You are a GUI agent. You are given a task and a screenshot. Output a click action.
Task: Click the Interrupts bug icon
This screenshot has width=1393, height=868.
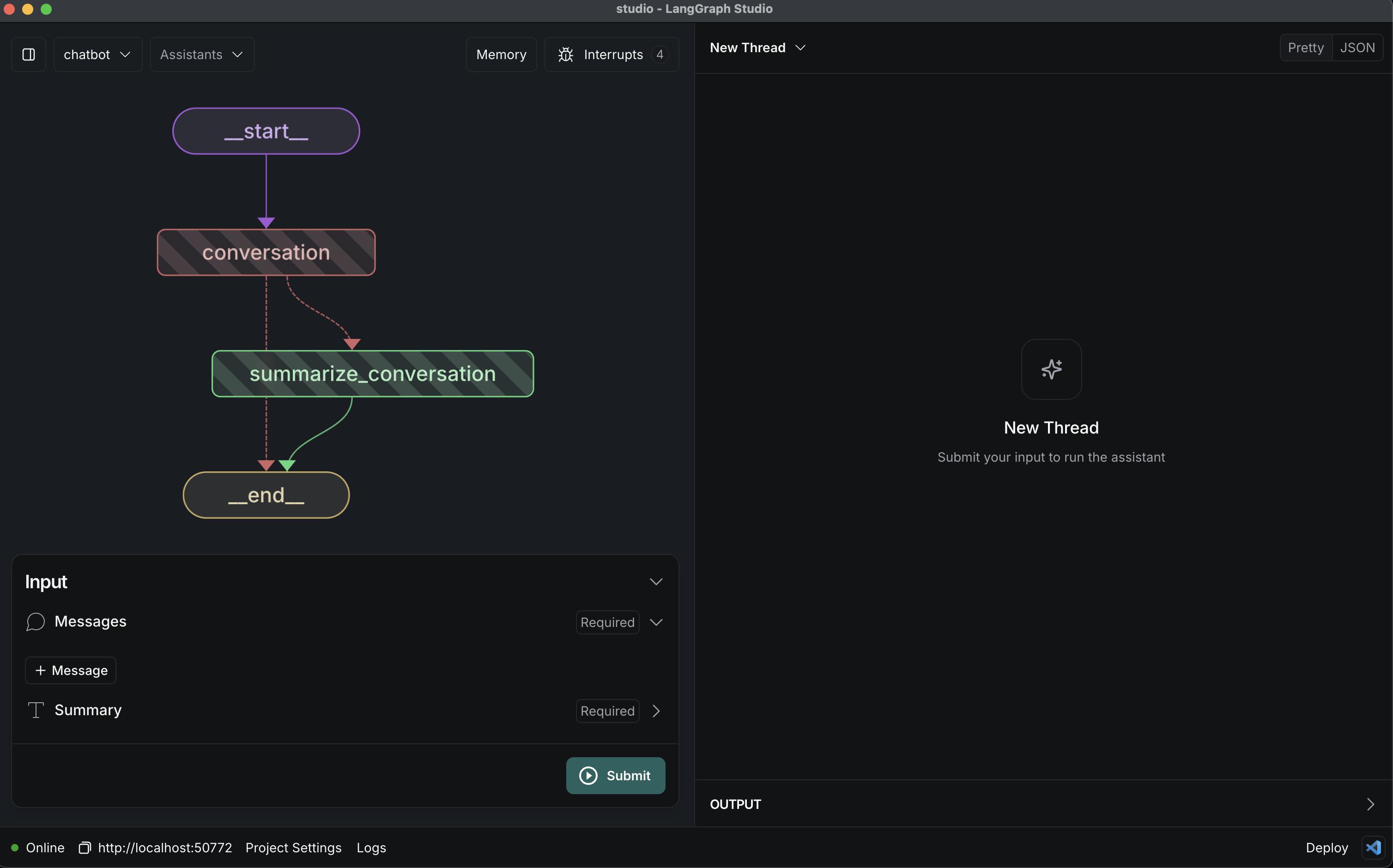pos(566,54)
